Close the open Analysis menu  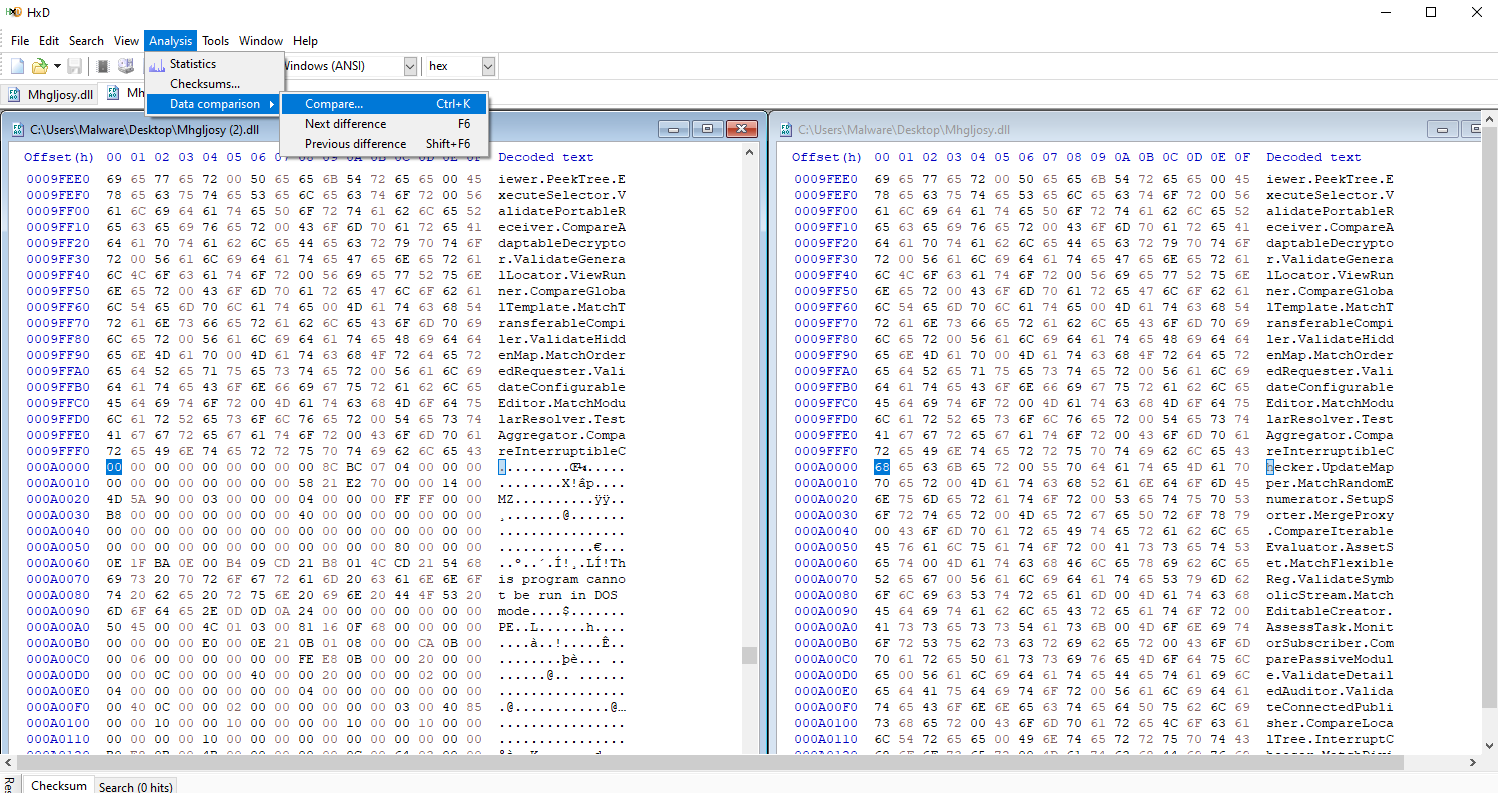(170, 41)
